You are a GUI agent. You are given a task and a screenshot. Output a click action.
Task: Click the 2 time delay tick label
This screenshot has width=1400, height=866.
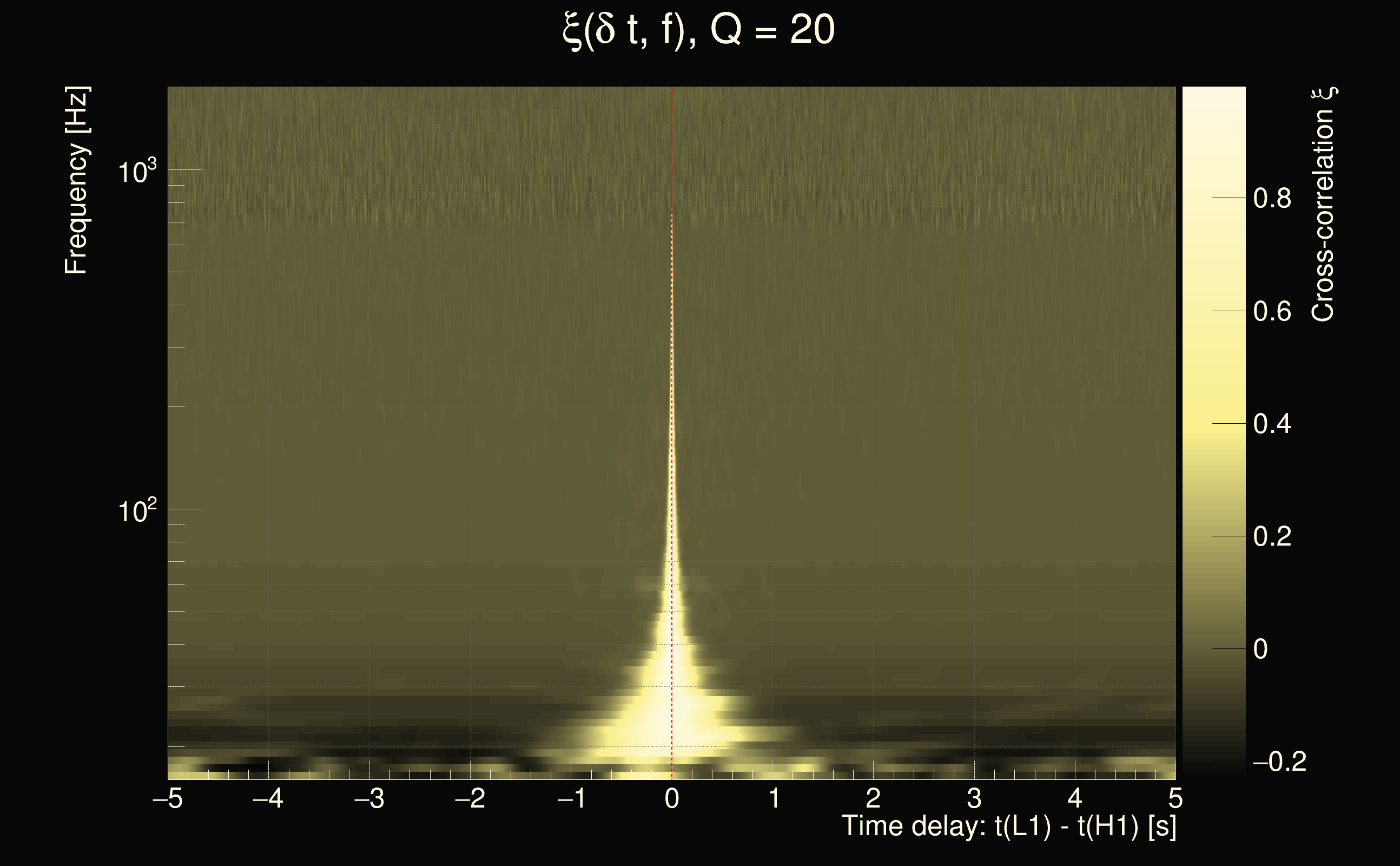click(x=874, y=798)
